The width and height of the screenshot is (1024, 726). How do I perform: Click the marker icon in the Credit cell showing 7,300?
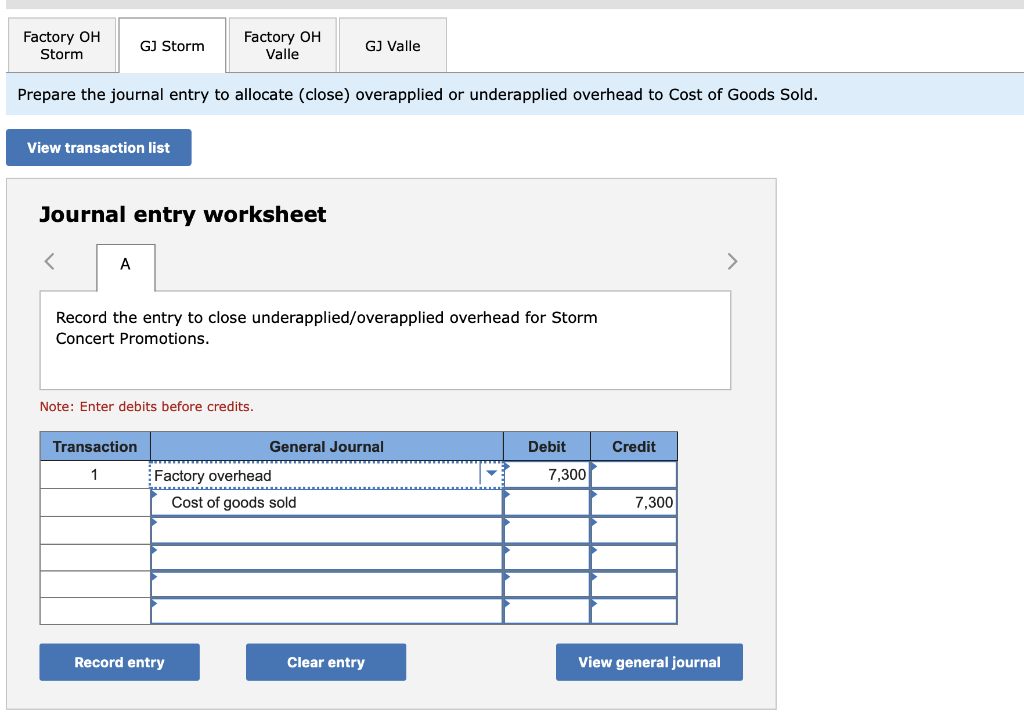(x=595, y=496)
